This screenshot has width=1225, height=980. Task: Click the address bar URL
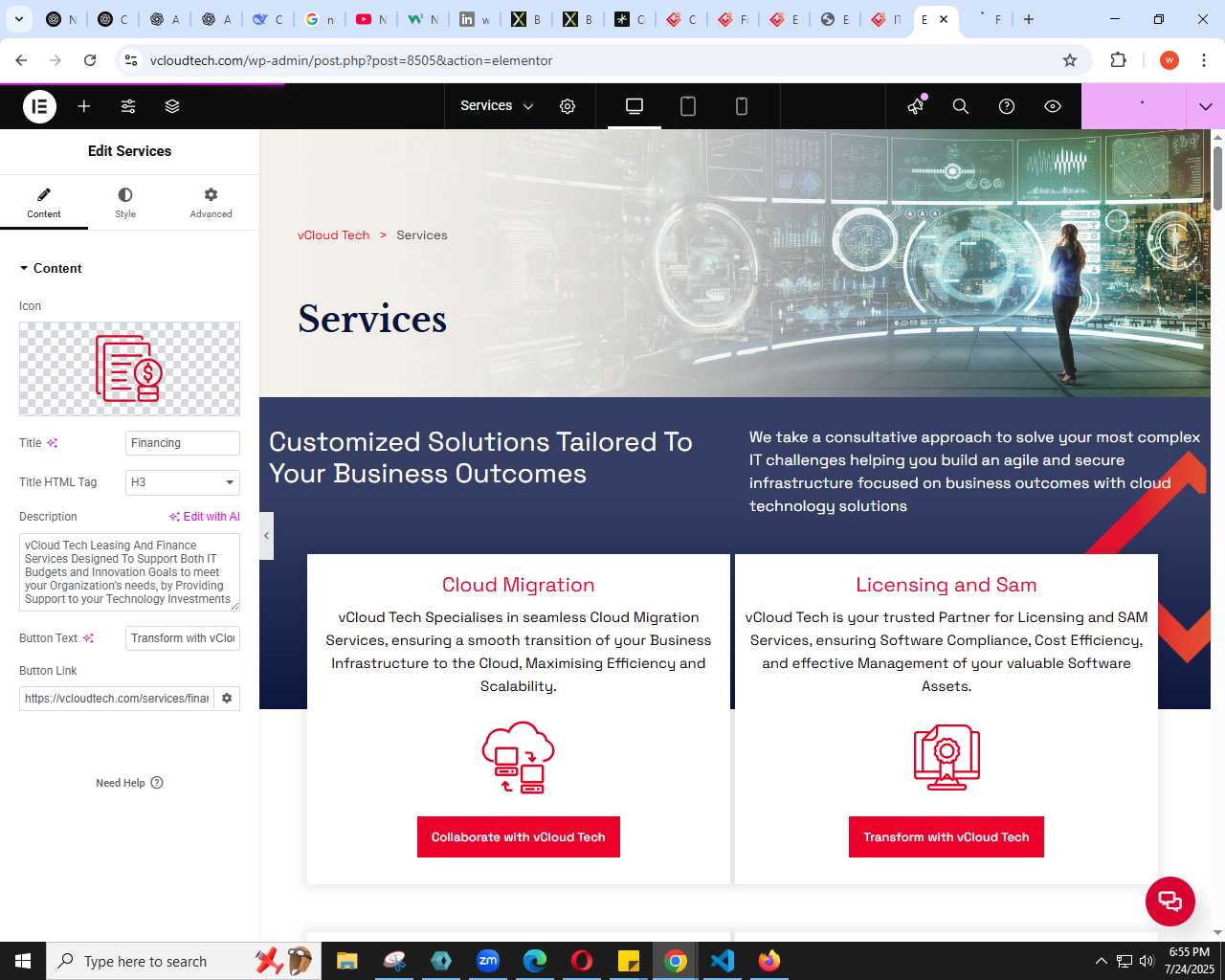pyautogui.click(x=351, y=60)
